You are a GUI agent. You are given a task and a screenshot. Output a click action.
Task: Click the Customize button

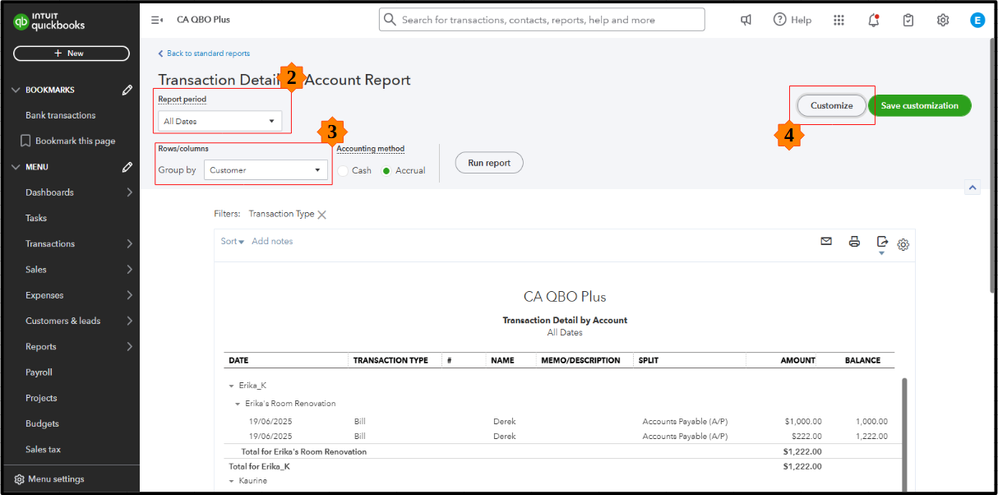pos(831,106)
